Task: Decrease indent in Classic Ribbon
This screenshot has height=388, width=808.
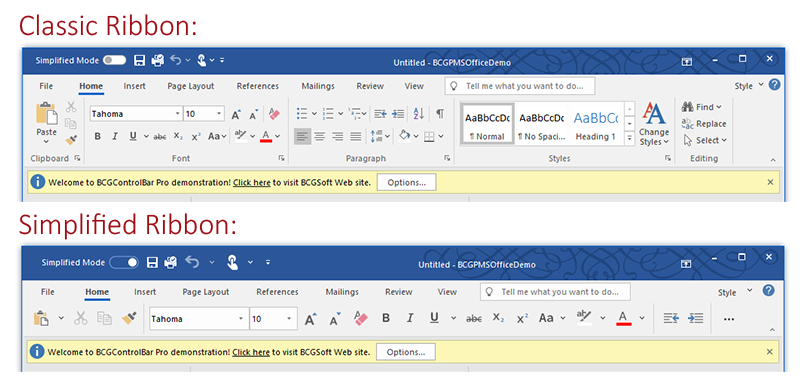Action: pos(380,114)
